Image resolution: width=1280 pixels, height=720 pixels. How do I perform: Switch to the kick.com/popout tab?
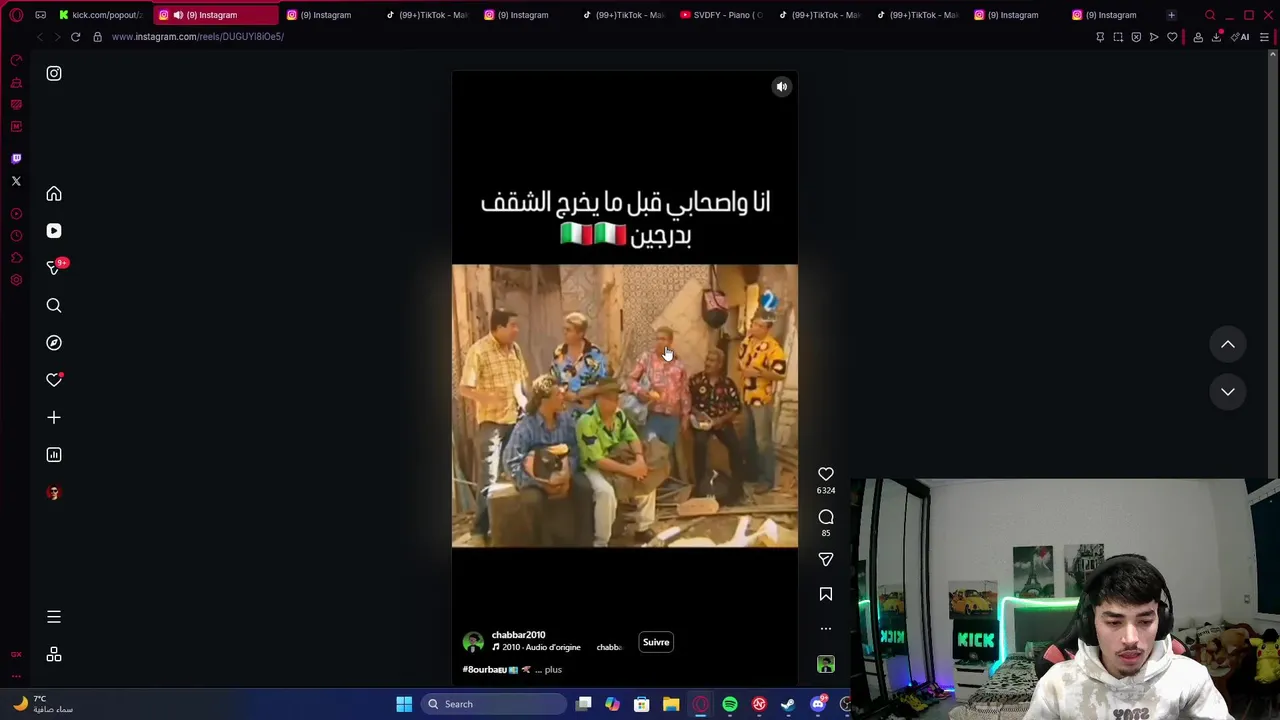tap(100, 15)
